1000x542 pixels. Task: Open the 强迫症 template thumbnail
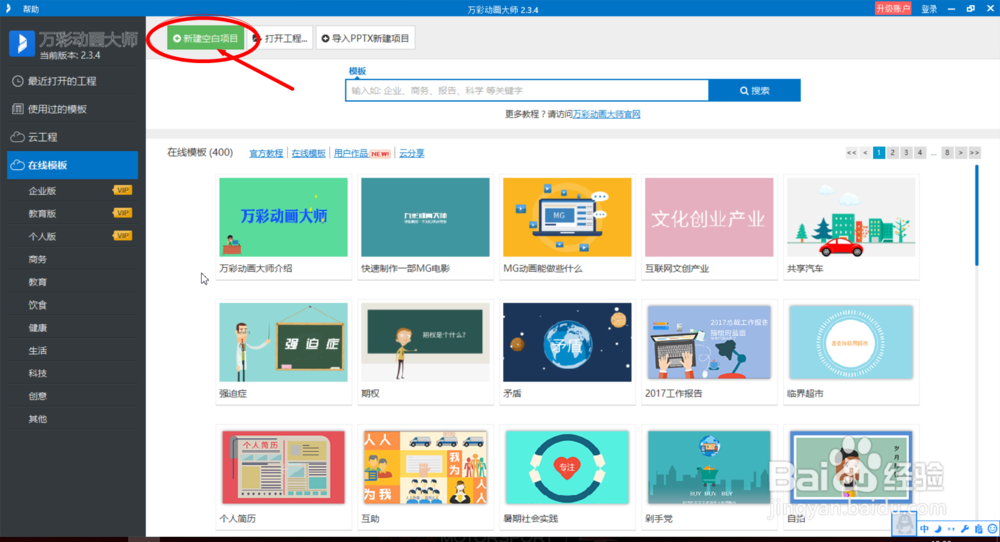point(283,342)
